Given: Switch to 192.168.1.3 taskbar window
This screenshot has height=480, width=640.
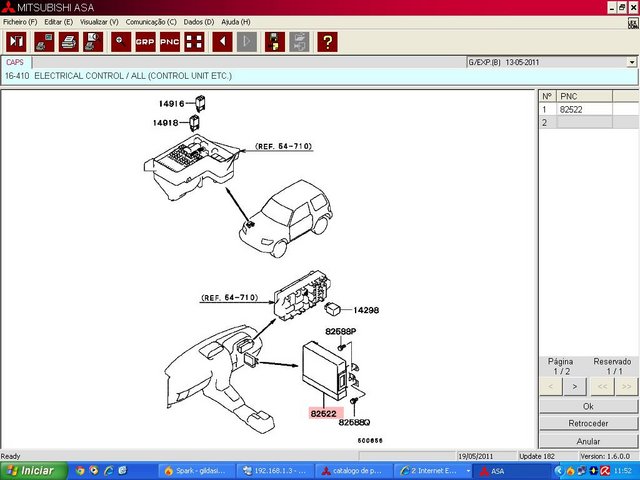Looking at the screenshot, I should (276, 471).
